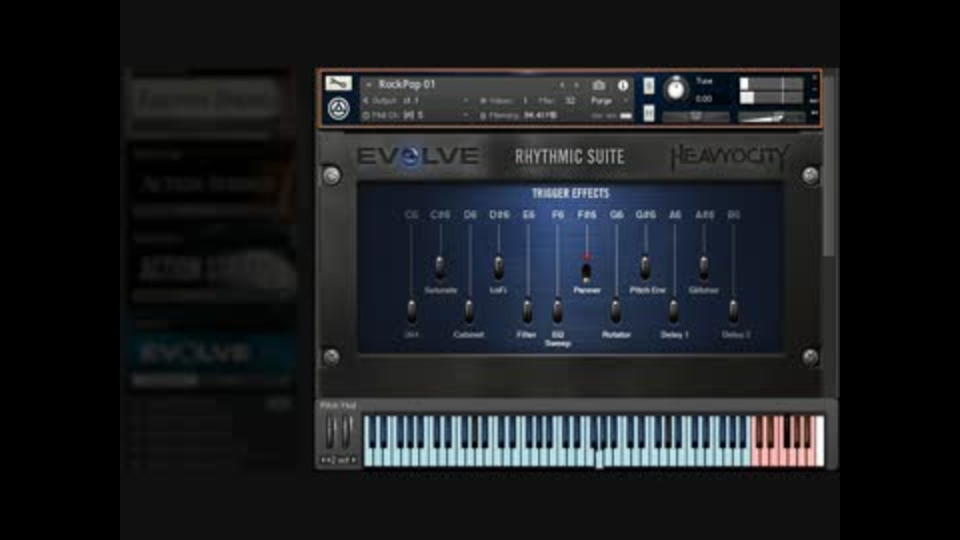Toggle the Delay 1 trigger effect switch
960x540 pixels.
pyautogui.click(x=673, y=311)
